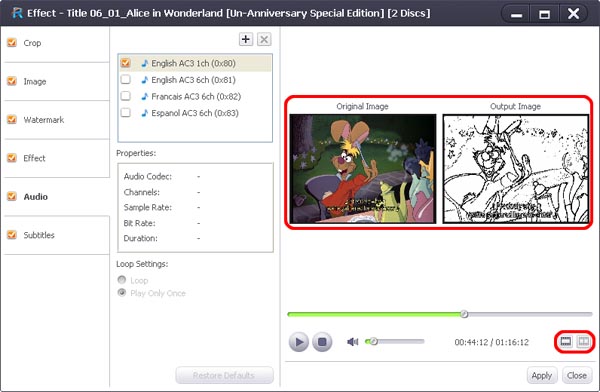Stop the video preview
600x392 pixels.
322,341
